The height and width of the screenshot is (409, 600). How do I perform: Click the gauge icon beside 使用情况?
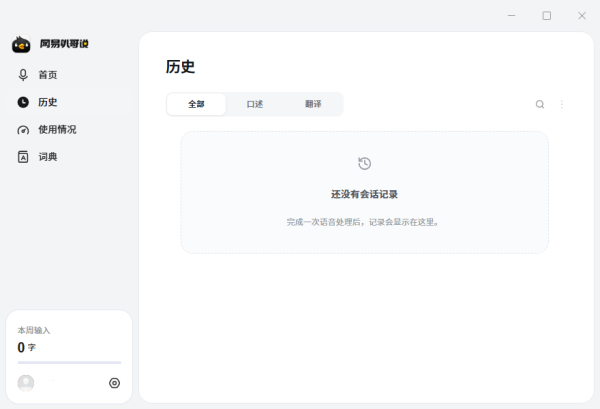[23, 130]
